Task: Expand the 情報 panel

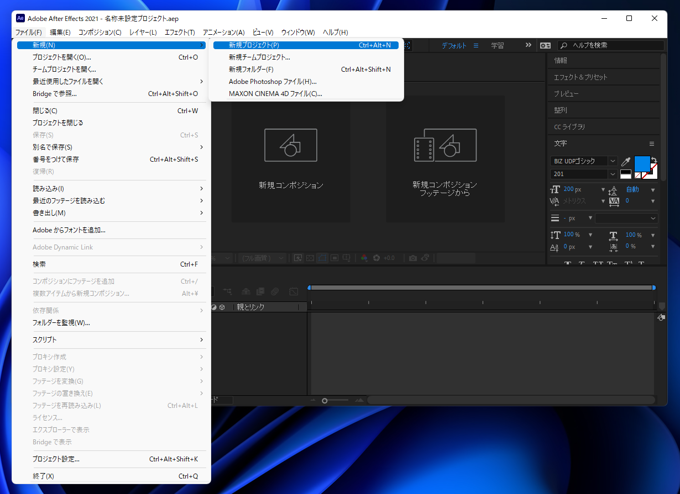Action: (604, 61)
